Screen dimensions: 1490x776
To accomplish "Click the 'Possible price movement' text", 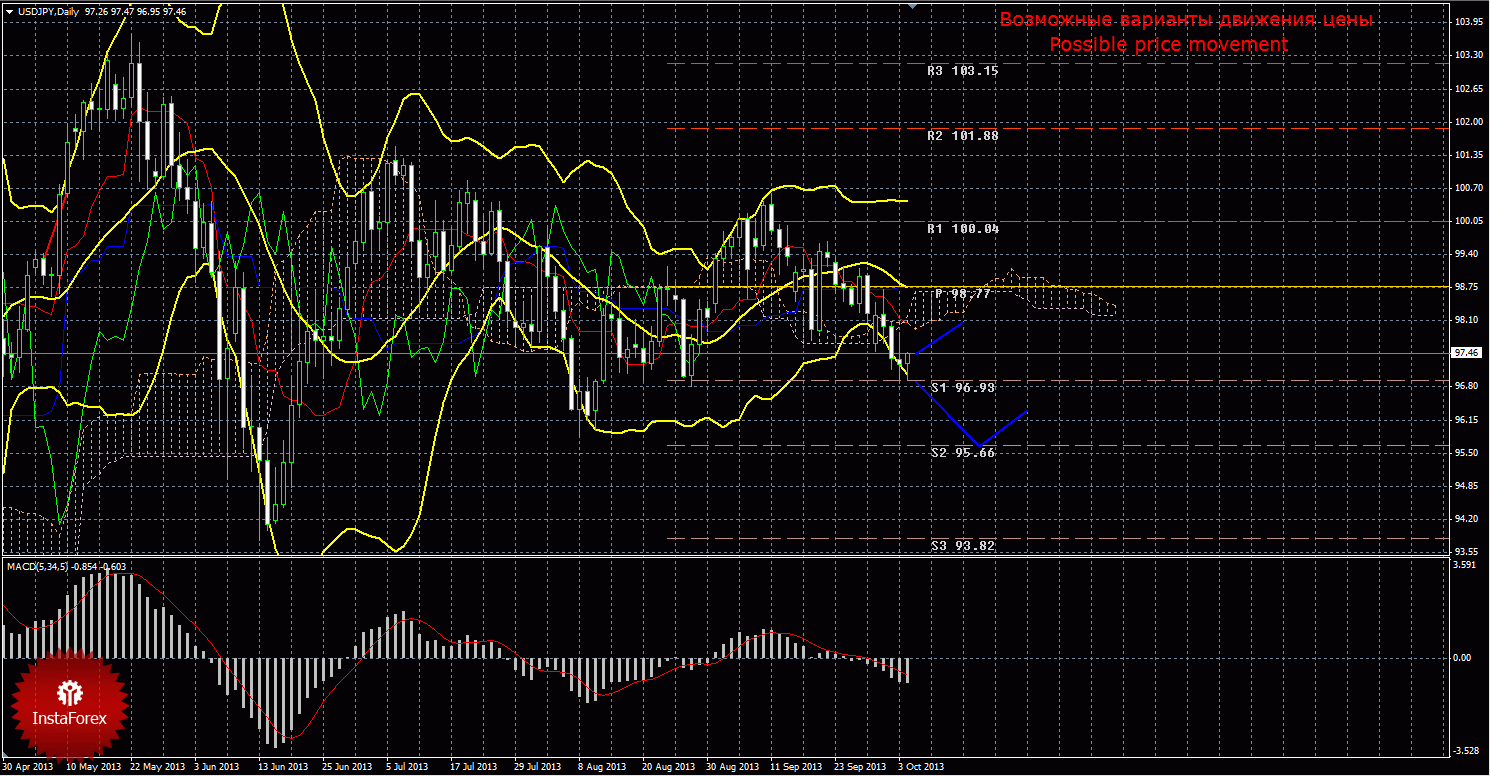I will (x=1167, y=45).
